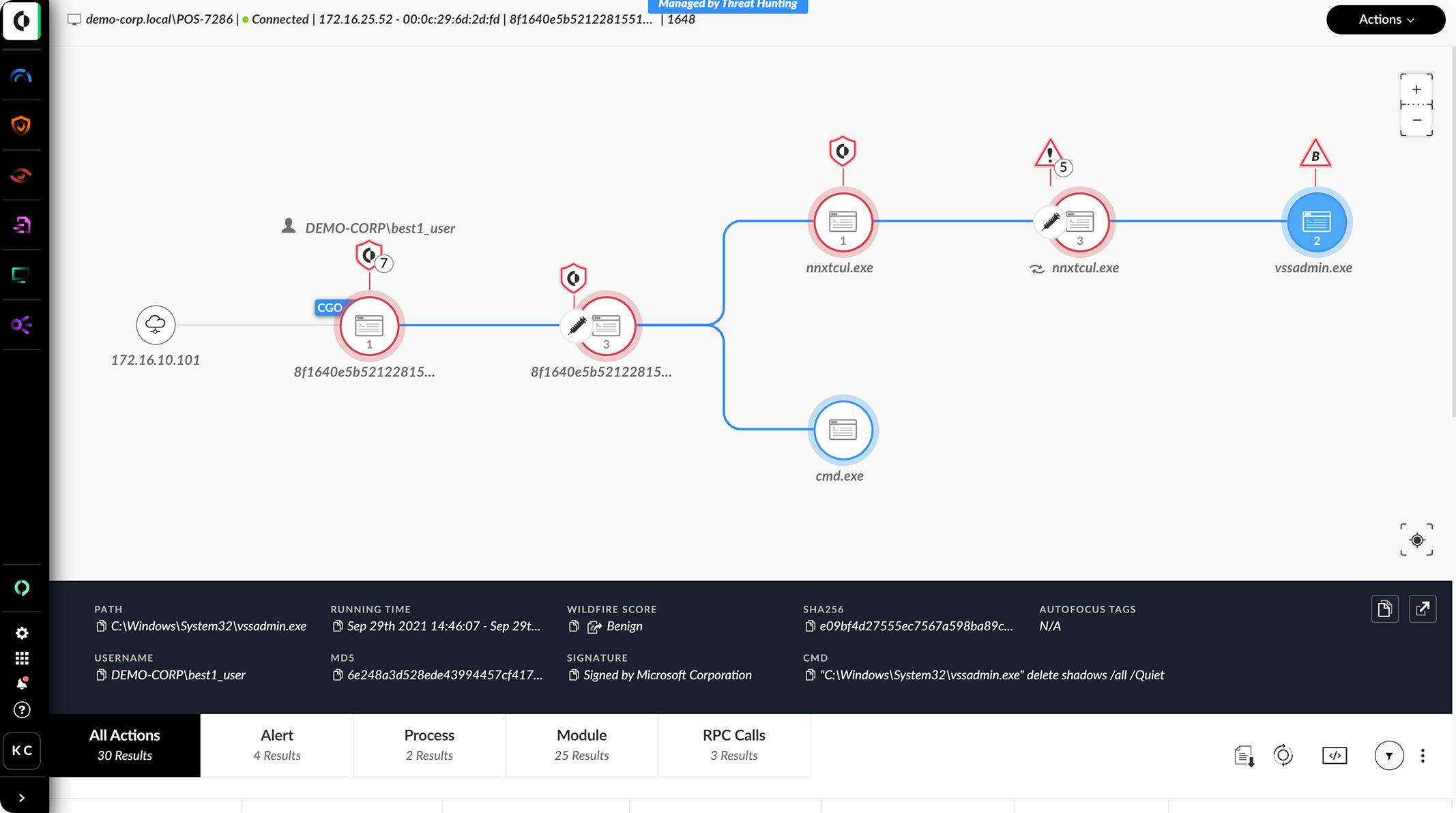Click the crosshair focus icon on the graph
Image resolution: width=1456 pixels, height=813 pixels.
pyautogui.click(x=1416, y=539)
